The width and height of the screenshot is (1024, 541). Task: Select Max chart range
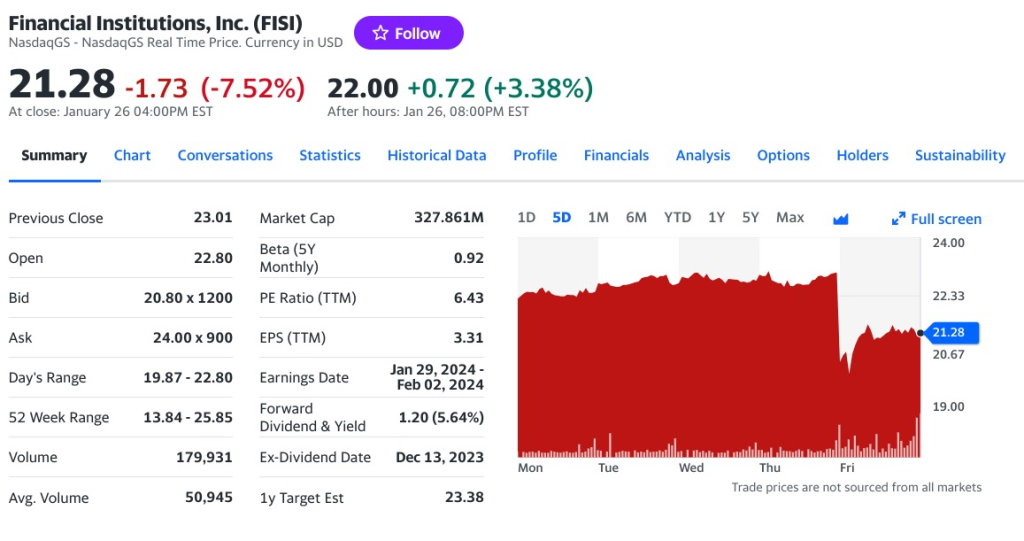[790, 218]
